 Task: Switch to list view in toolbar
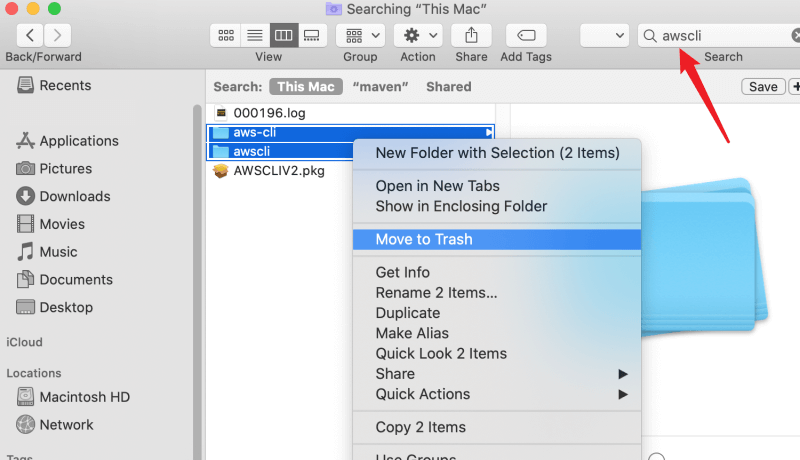pyautogui.click(x=254, y=35)
